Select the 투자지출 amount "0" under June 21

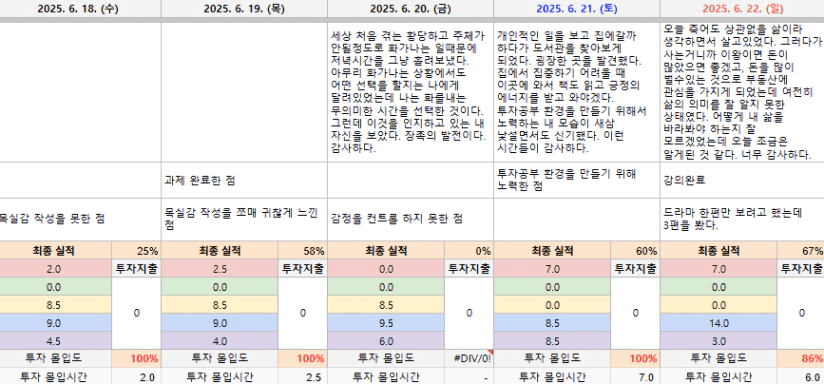pos(635,313)
